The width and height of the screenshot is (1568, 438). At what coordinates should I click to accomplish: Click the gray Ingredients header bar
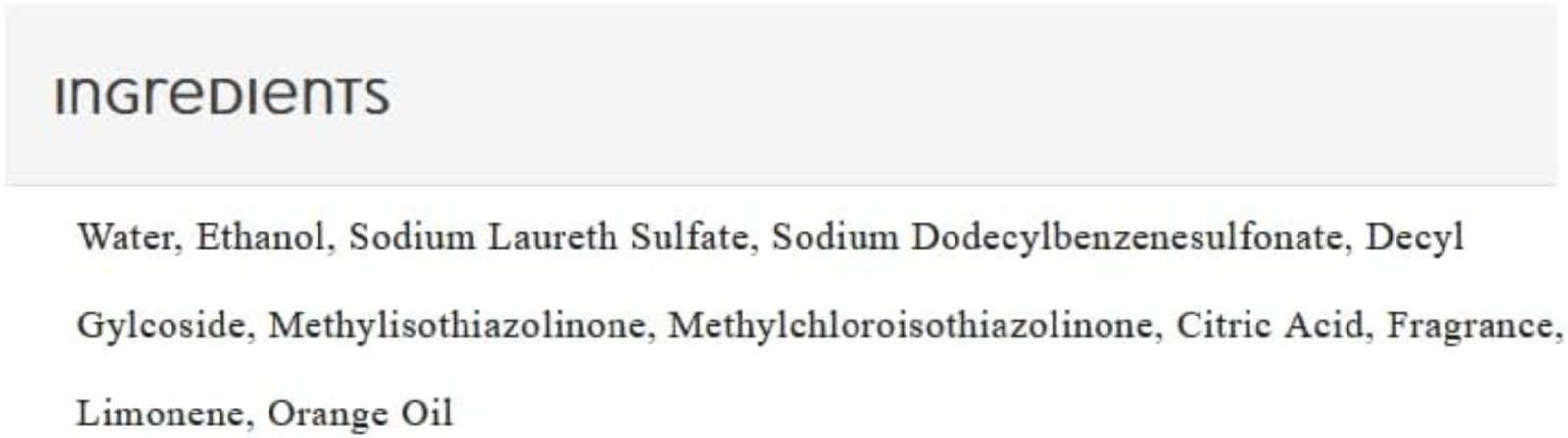coord(781,95)
